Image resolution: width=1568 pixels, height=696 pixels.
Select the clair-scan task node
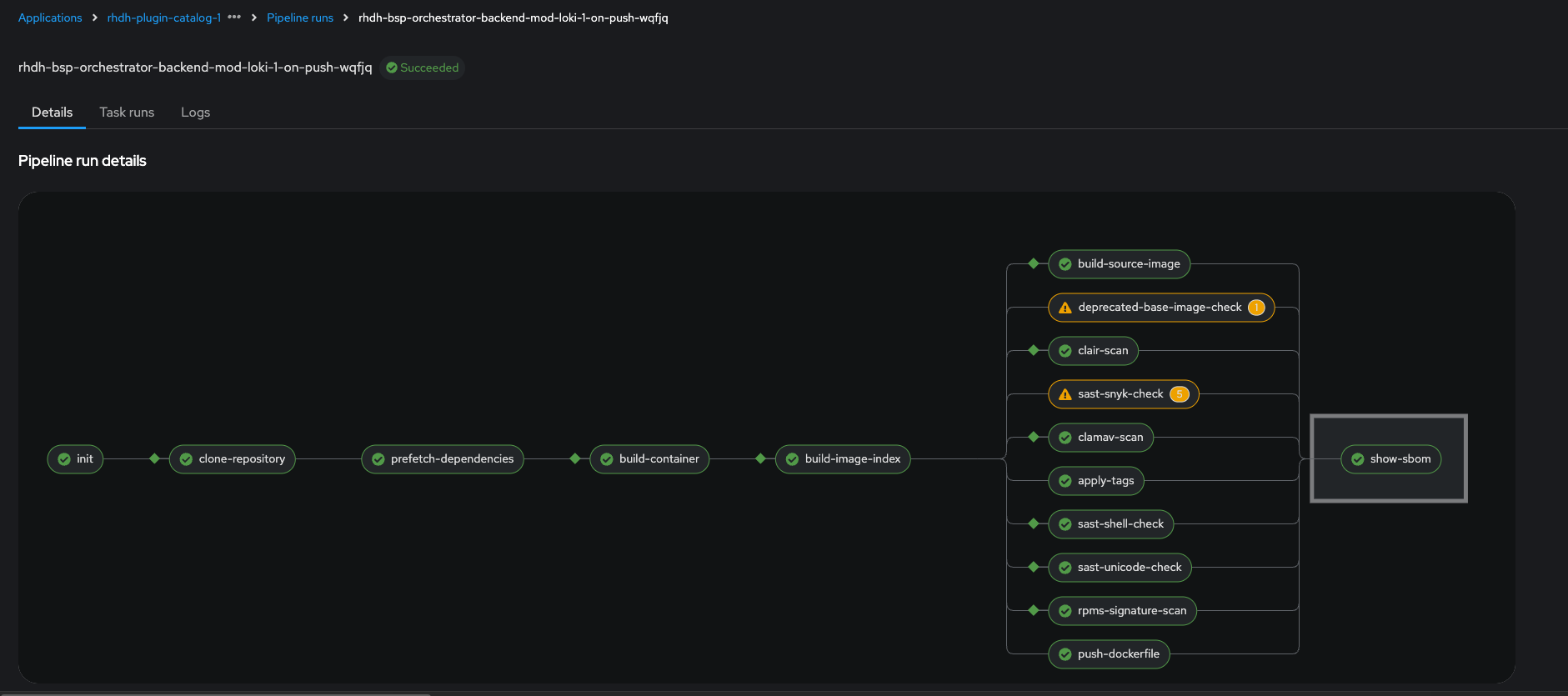1093,351
